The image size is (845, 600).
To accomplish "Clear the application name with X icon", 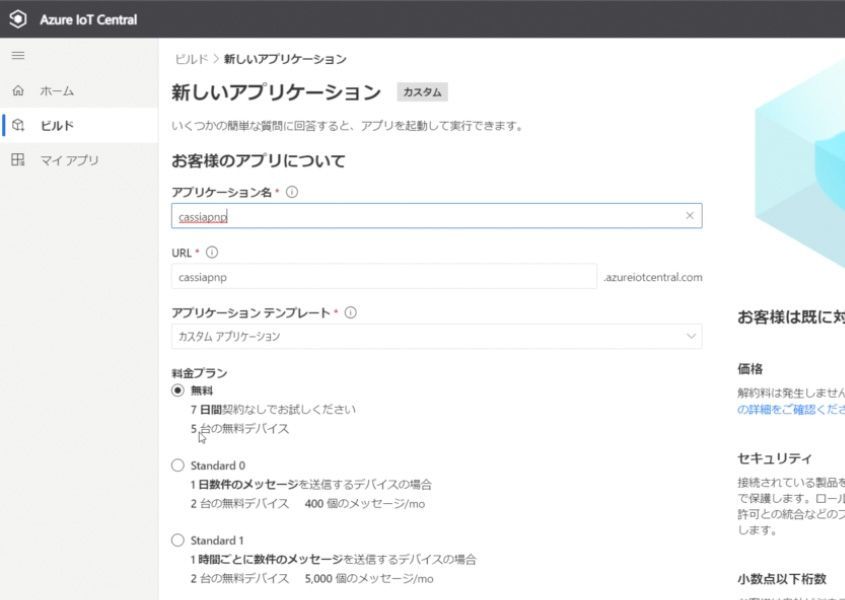I will tap(689, 215).
